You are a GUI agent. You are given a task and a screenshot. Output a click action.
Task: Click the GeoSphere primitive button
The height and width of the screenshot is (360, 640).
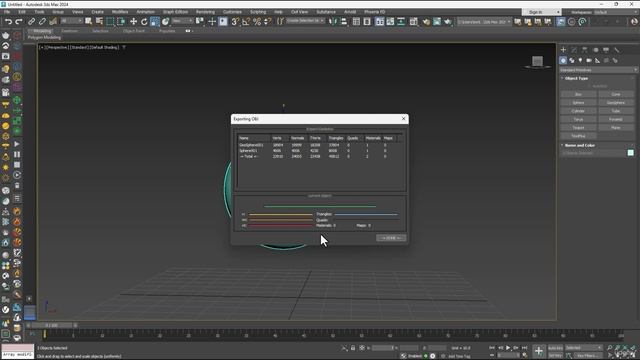[616, 102]
